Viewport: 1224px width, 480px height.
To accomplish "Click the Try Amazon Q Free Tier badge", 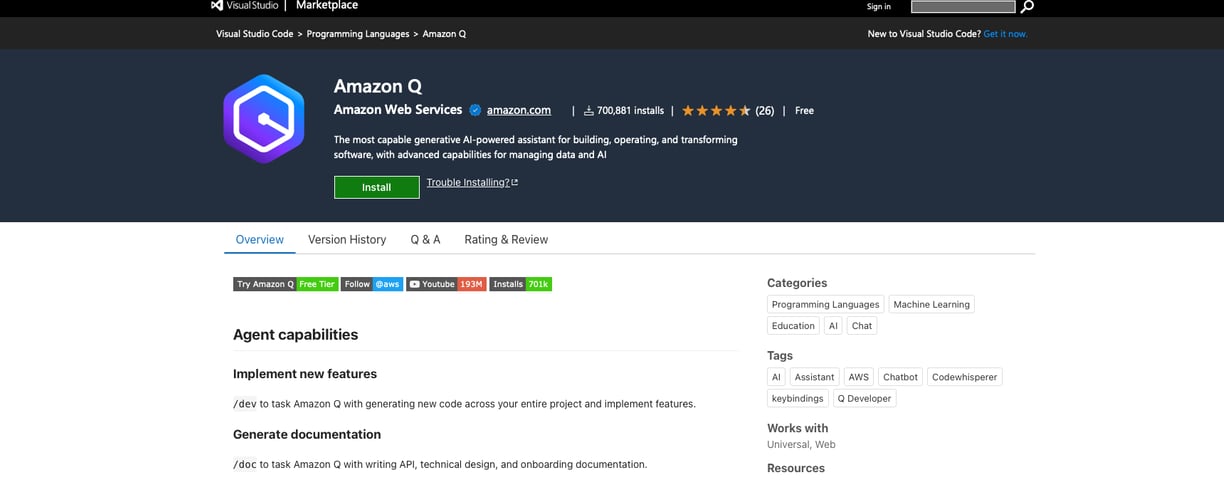I will 285,284.
